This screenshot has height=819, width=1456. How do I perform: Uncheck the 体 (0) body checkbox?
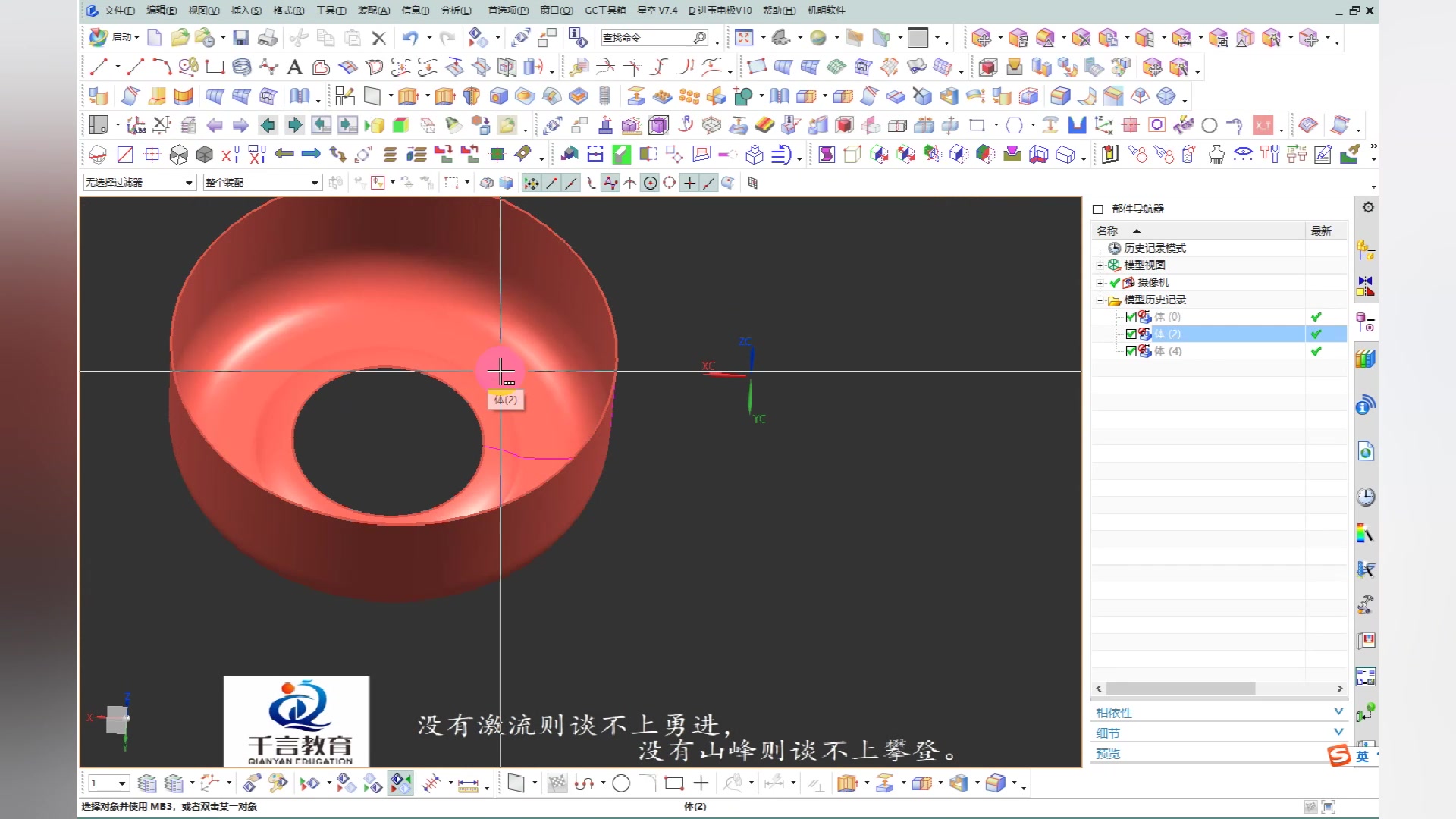pos(1131,317)
